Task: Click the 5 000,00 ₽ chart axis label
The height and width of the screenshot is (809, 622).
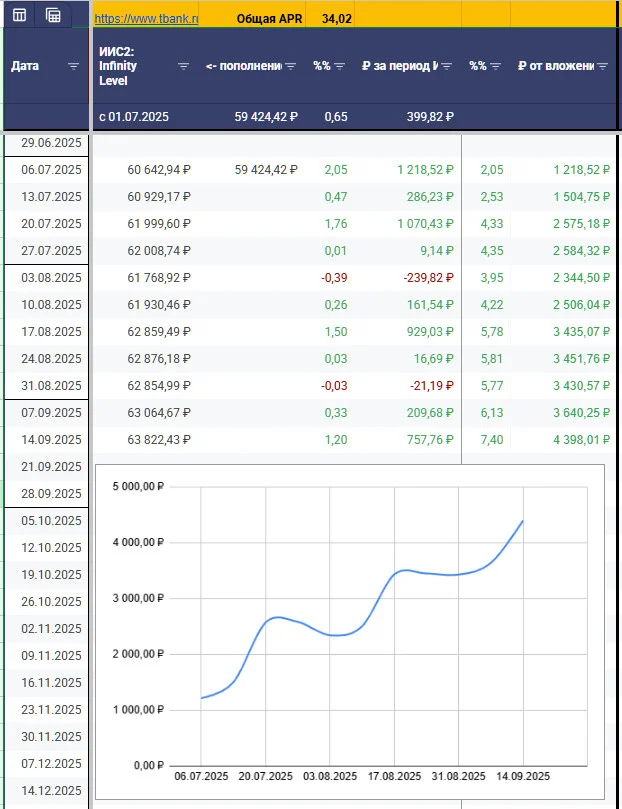Action: pos(138,487)
